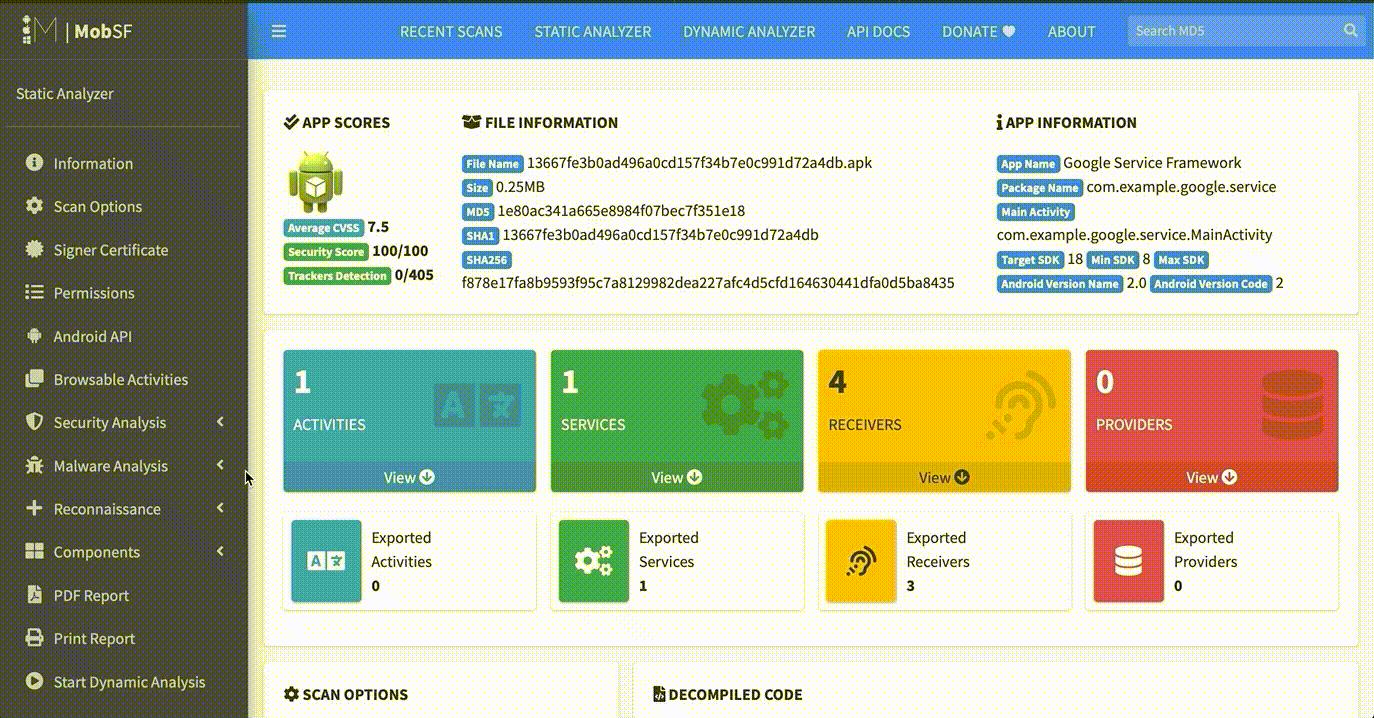Click the Android API robot icon

point(34,336)
